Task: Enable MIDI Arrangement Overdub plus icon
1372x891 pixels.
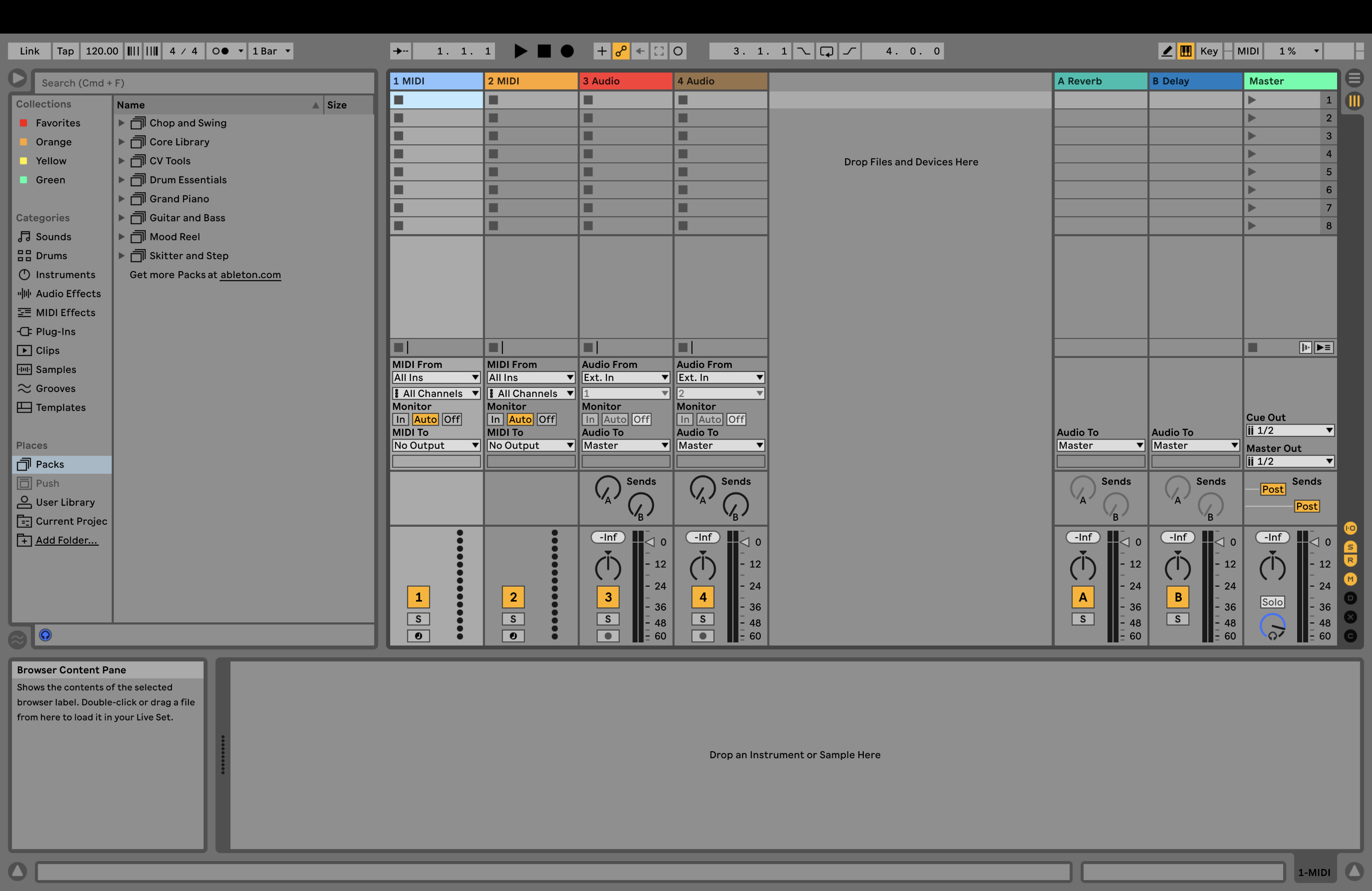Action: coord(601,51)
